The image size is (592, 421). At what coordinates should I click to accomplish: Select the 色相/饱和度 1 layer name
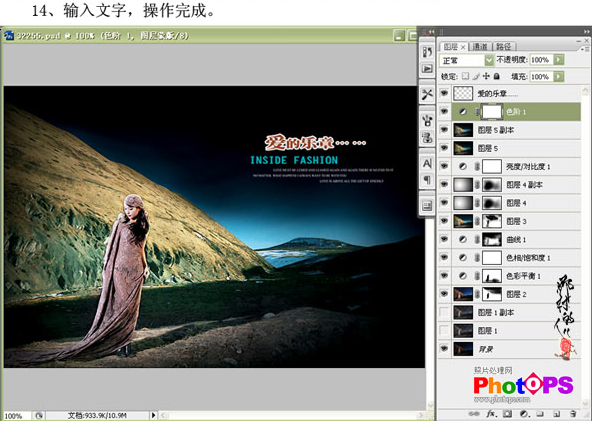(528, 258)
